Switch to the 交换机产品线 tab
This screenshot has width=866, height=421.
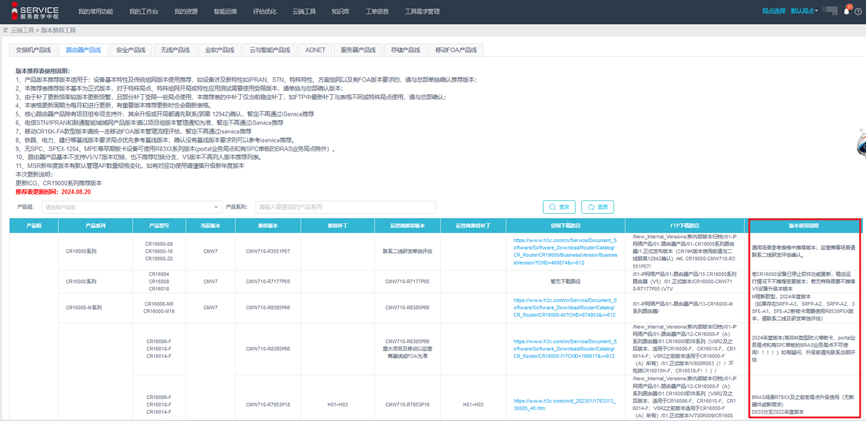click(33, 50)
